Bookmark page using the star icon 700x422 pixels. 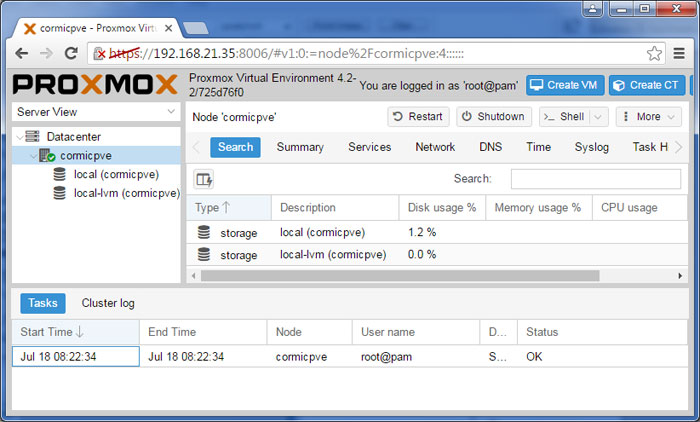click(x=654, y=54)
